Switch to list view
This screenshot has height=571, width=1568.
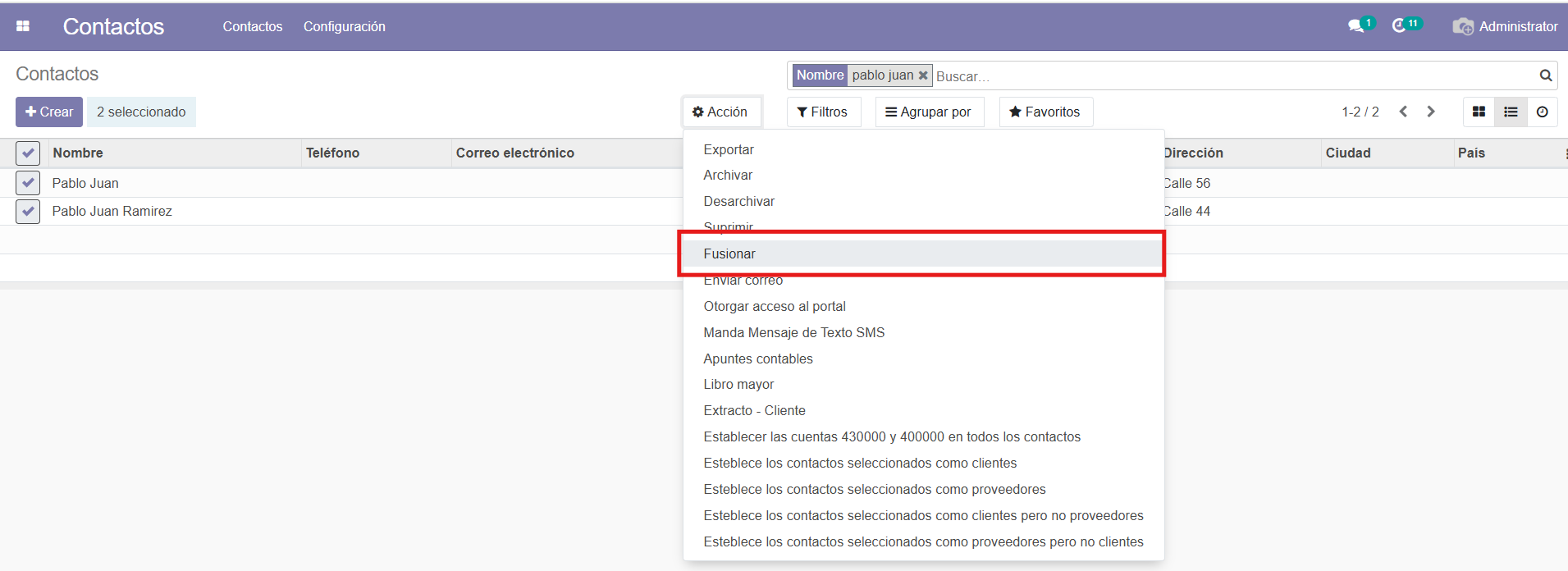click(x=1511, y=112)
